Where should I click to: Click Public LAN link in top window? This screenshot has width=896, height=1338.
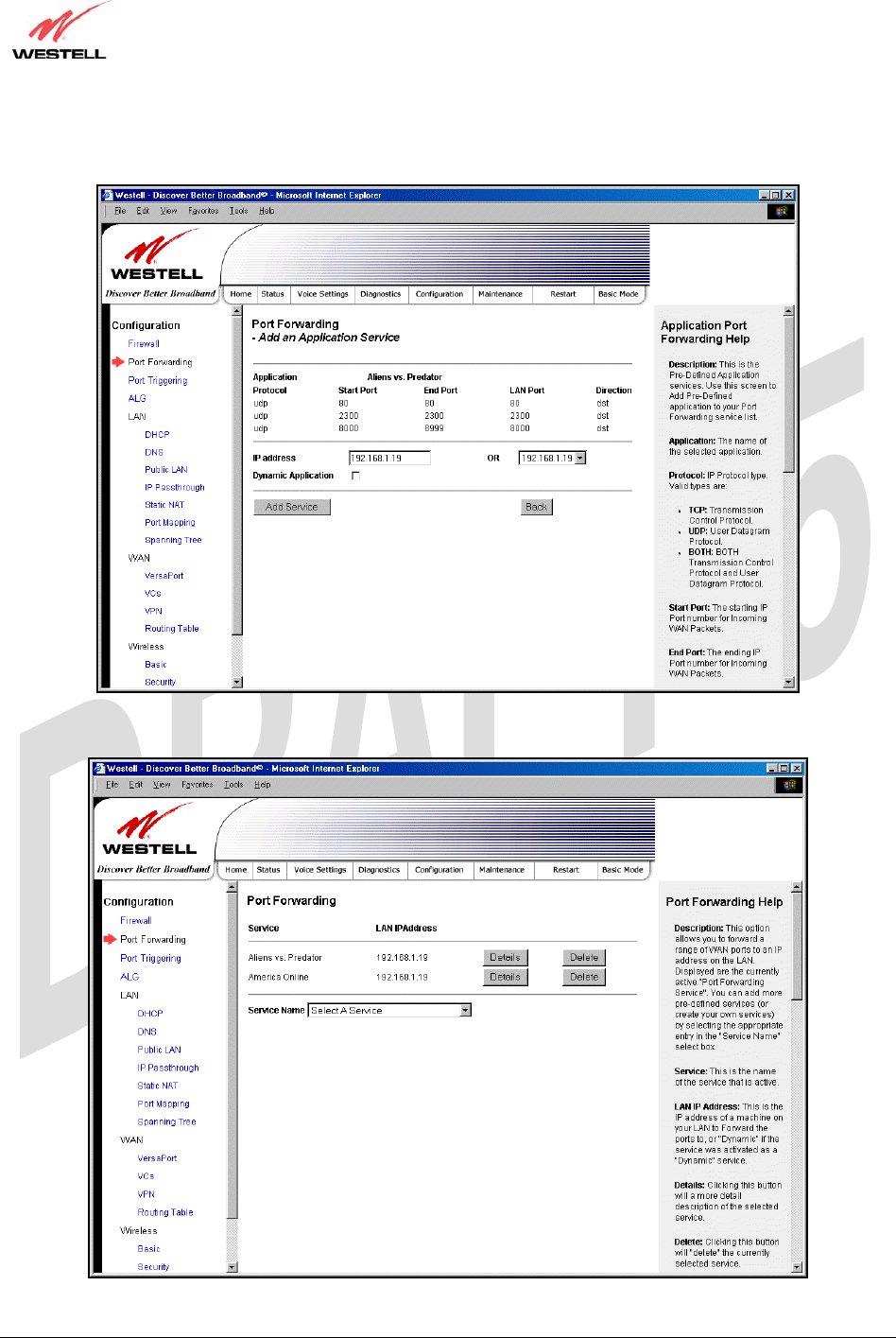coord(166,470)
